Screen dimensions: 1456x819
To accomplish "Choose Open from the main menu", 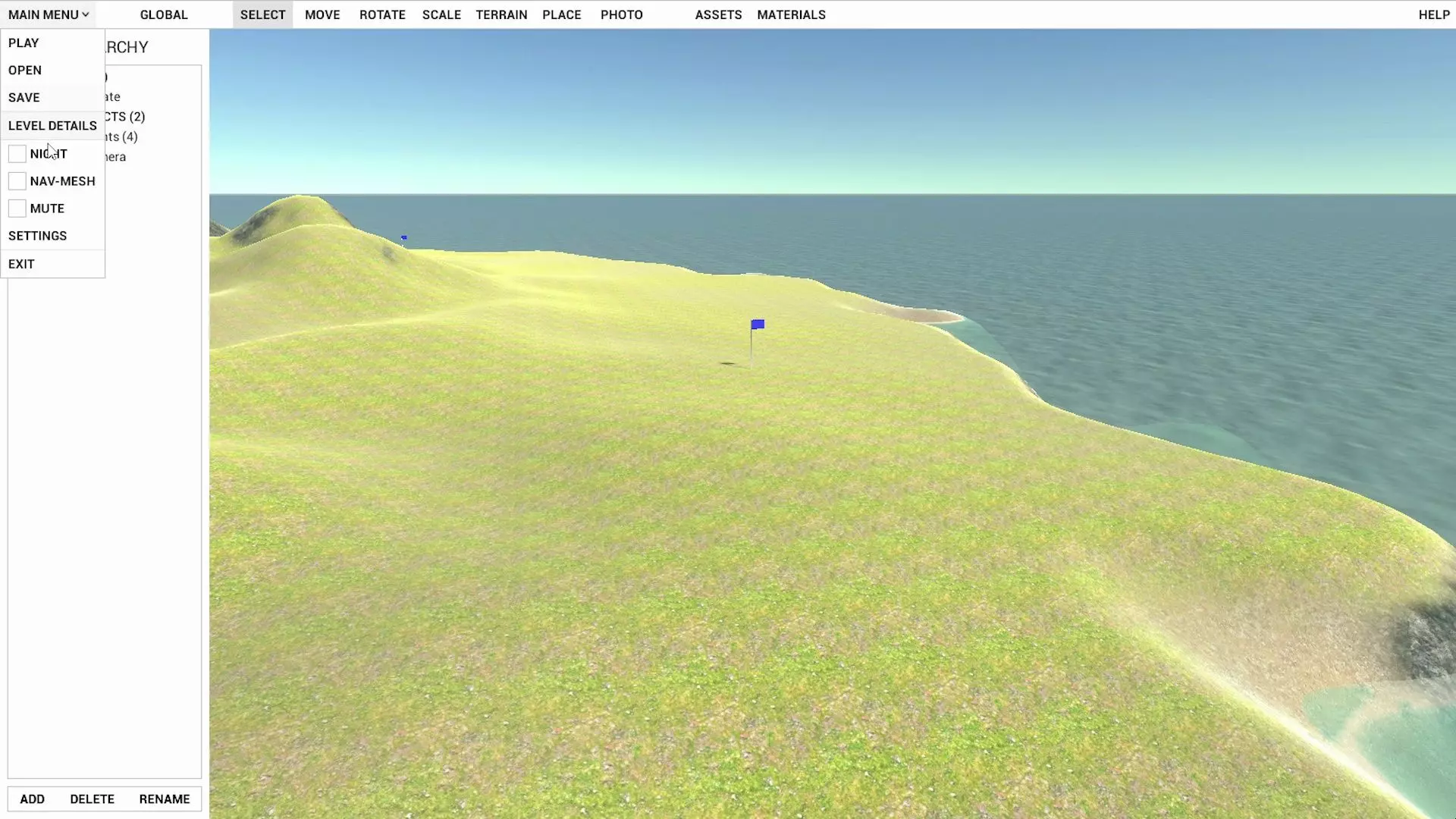I will pyautogui.click(x=25, y=71).
